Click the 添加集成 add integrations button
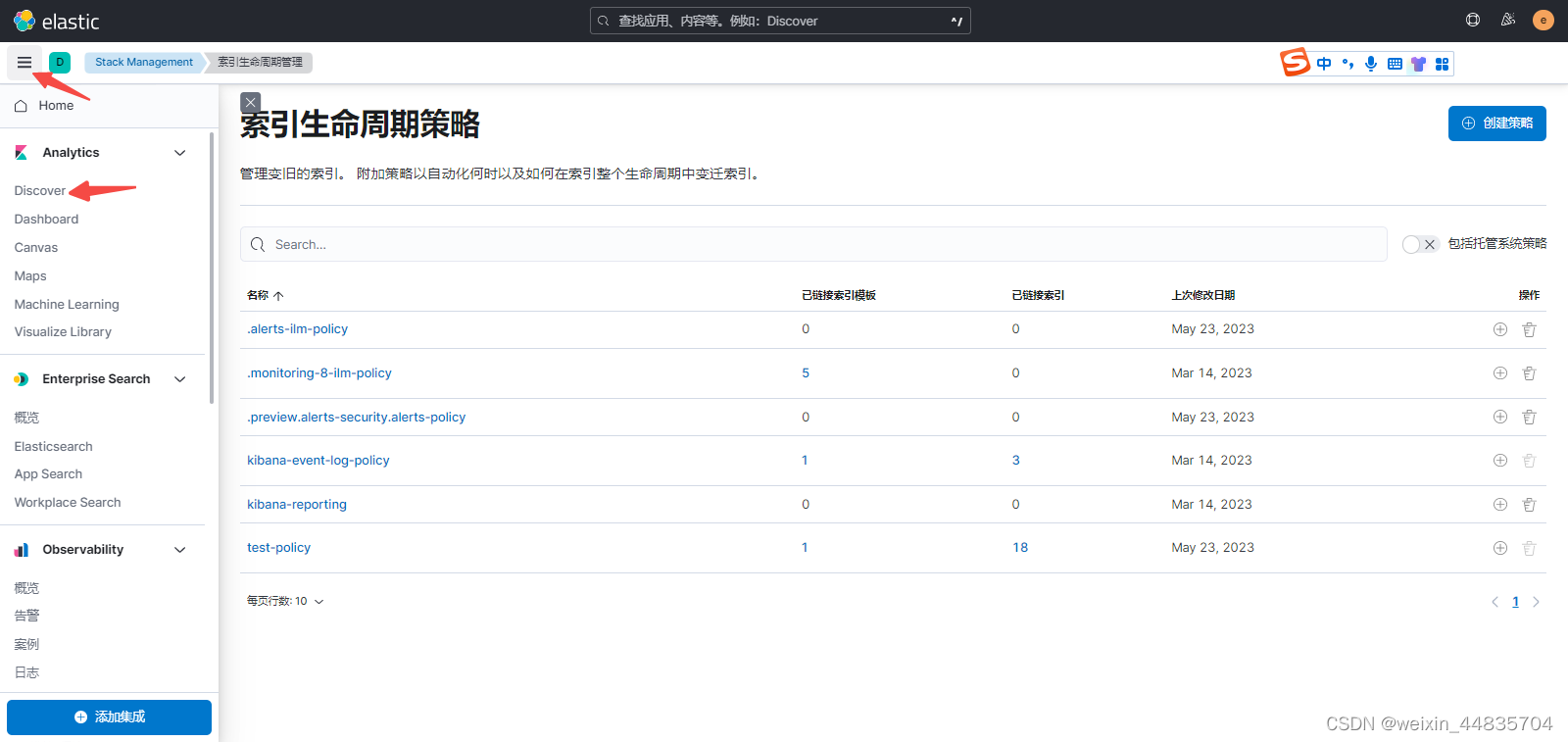The width and height of the screenshot is (1568, 742). [109, 717]
